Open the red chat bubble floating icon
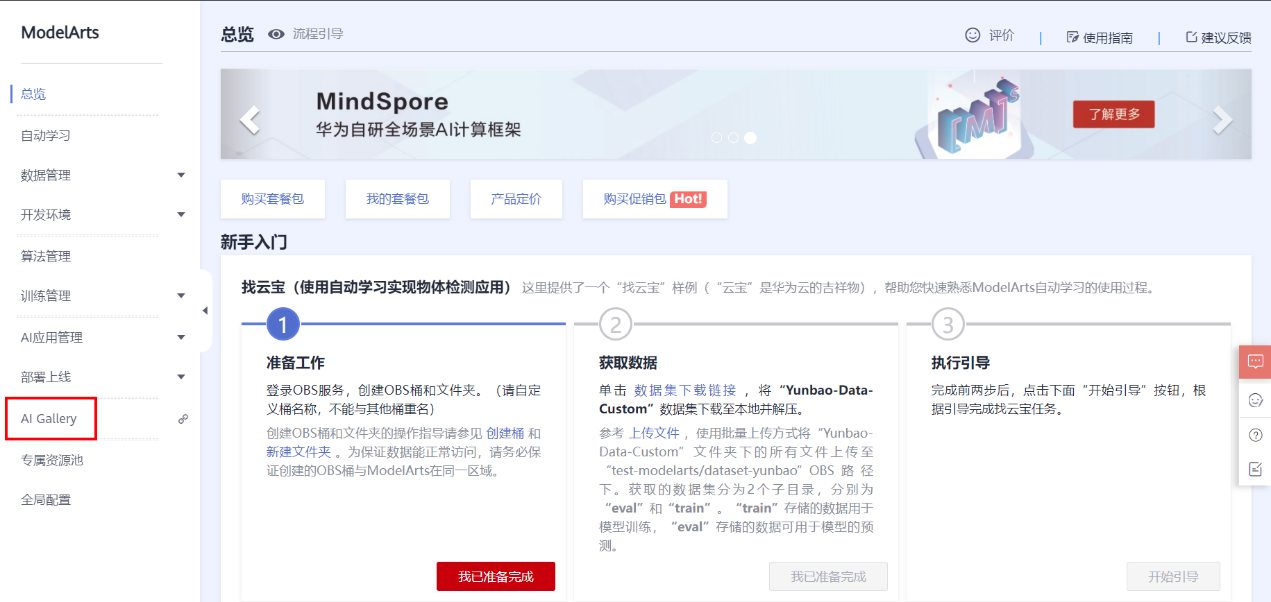The image size is (1271, 602). click(x=1255, y=362)
